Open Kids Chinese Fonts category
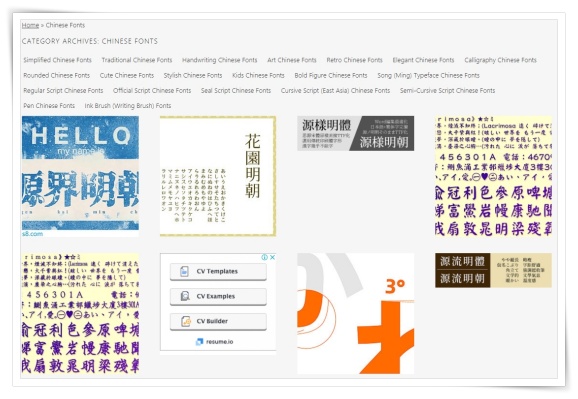The width and height of the screenshot is (578, 399). pos(258,75)
